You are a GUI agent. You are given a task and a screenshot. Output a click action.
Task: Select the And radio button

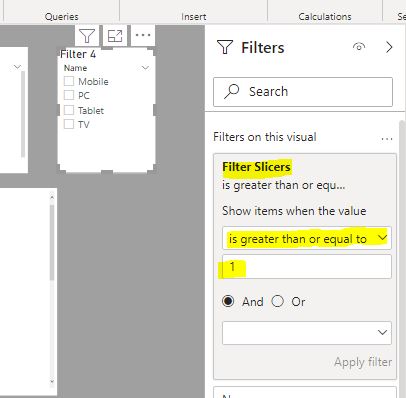pos(228,301)
